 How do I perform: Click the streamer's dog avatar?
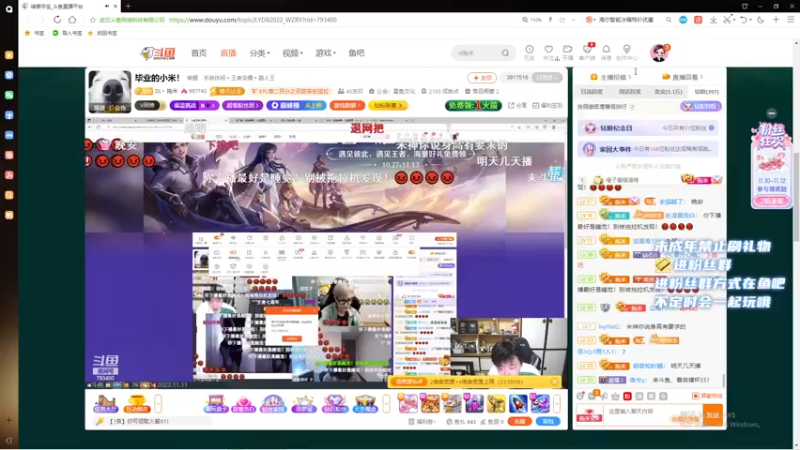(x=110, y=91)
